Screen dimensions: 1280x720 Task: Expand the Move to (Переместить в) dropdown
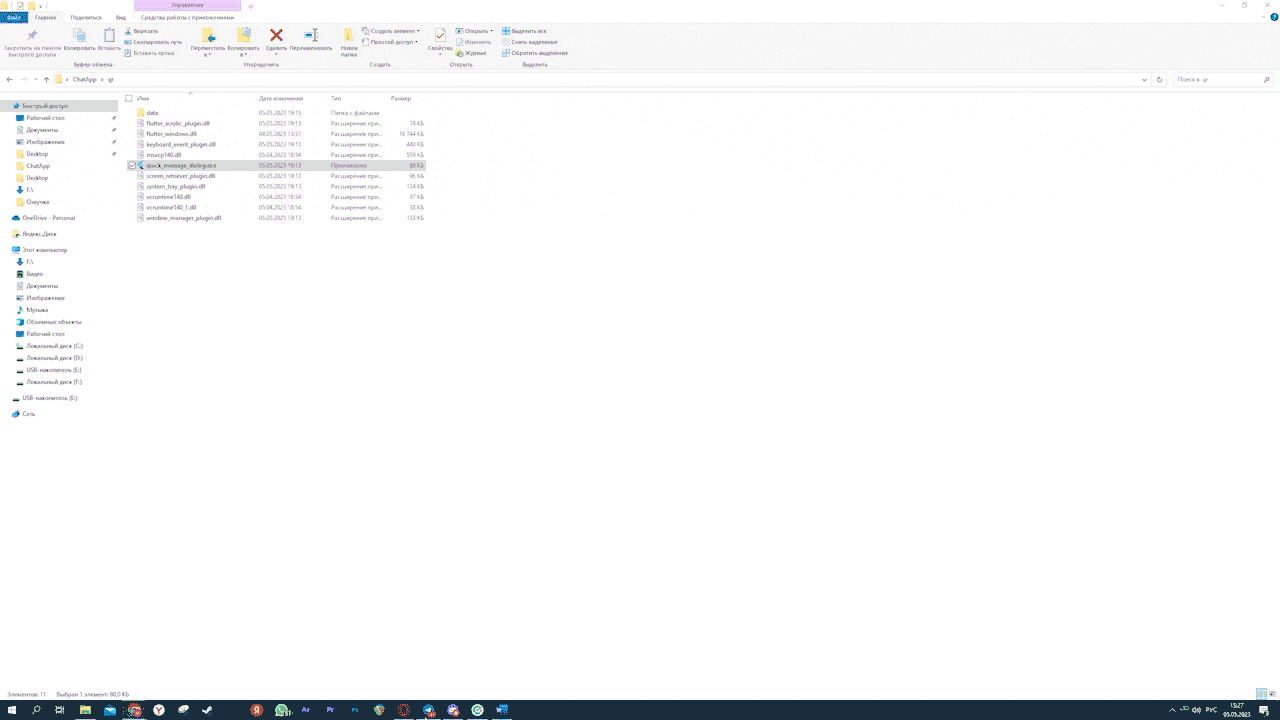tap(208, 54)
